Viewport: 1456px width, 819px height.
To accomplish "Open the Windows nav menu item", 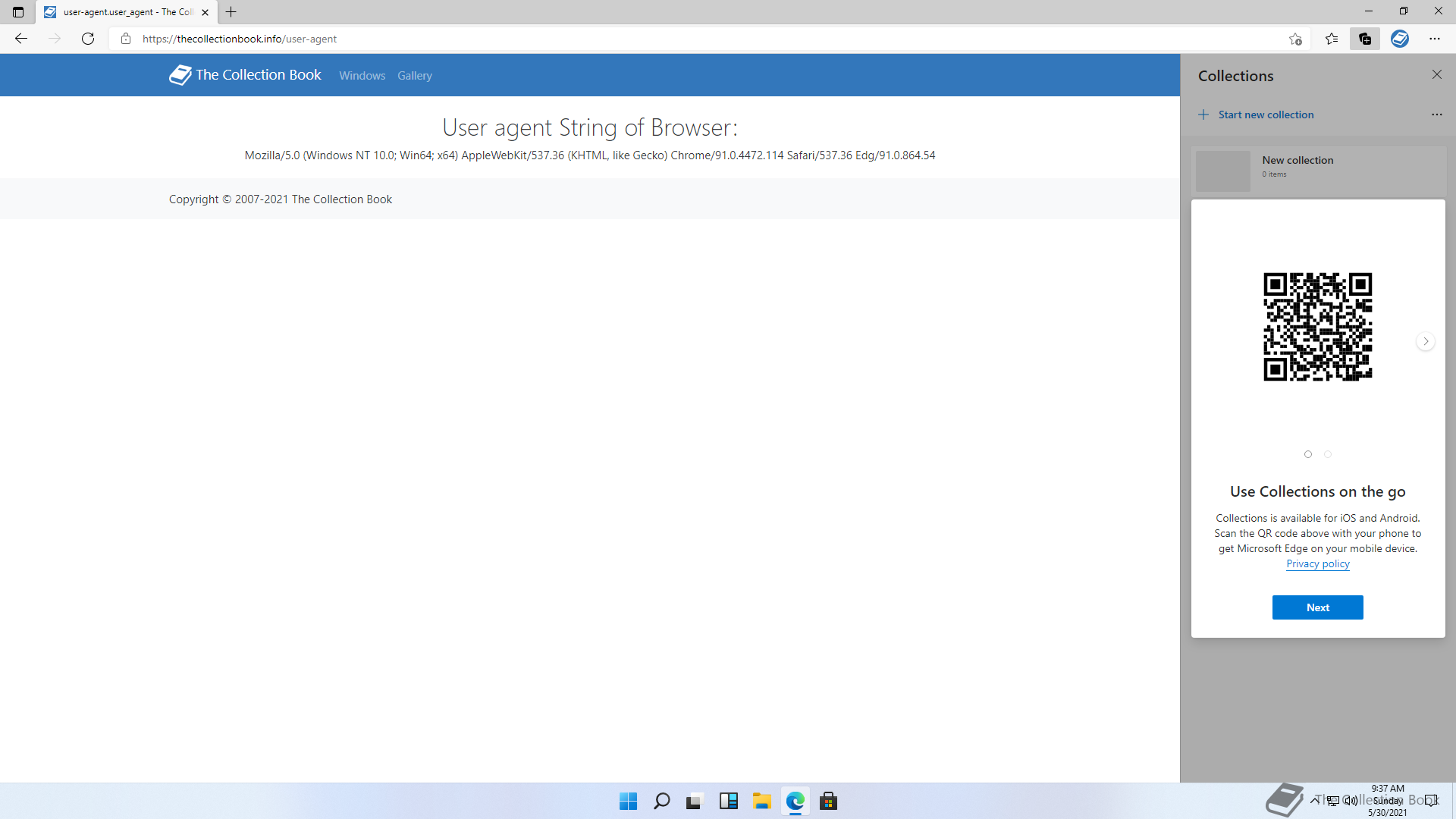I will pos(362,76).
